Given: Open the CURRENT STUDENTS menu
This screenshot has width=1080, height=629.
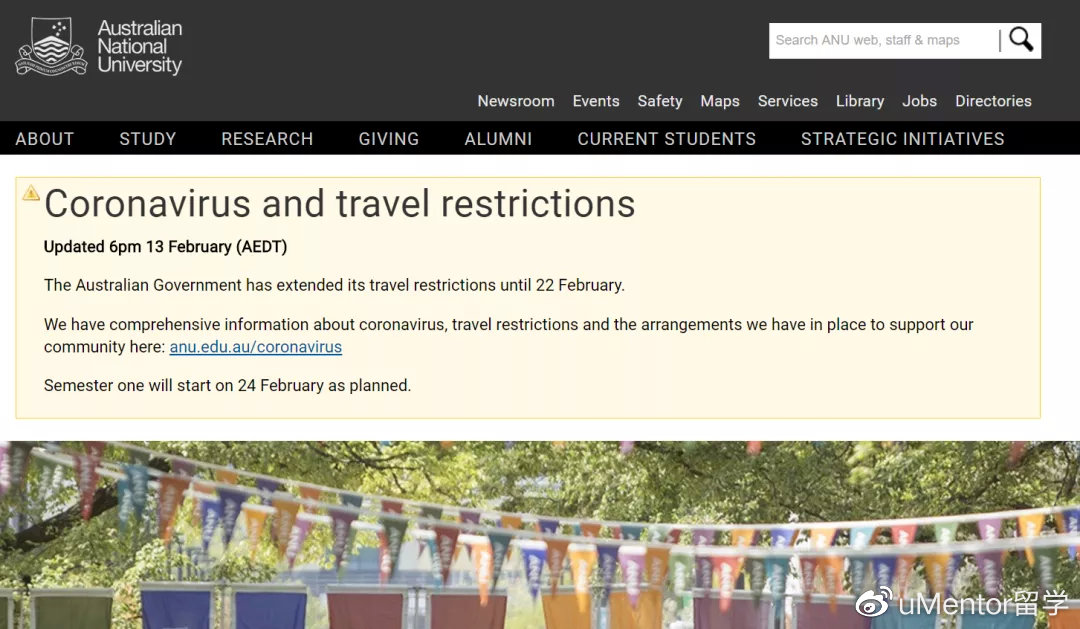Looking at the screenshot, I should 666,139.
